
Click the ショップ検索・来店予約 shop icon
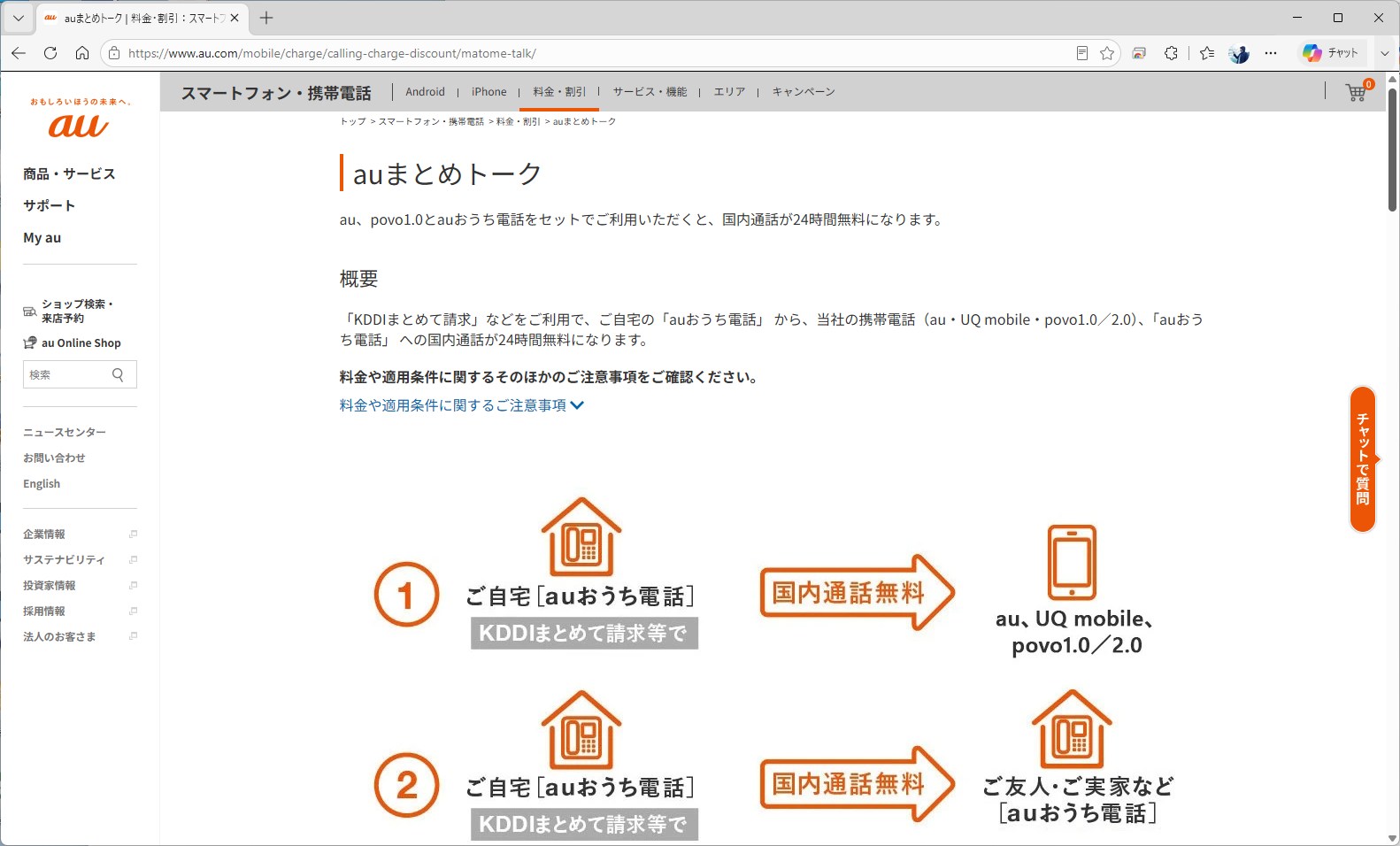(29, 311)
